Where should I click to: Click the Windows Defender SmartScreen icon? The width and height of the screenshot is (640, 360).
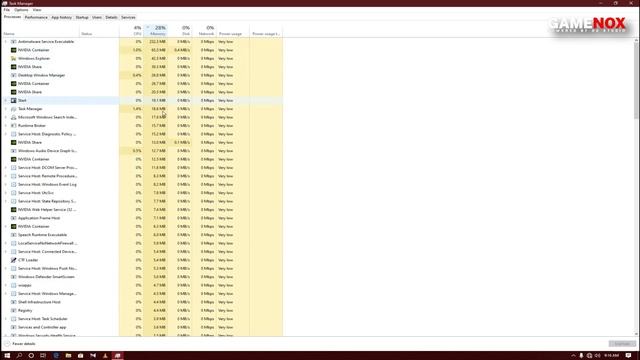13,277
